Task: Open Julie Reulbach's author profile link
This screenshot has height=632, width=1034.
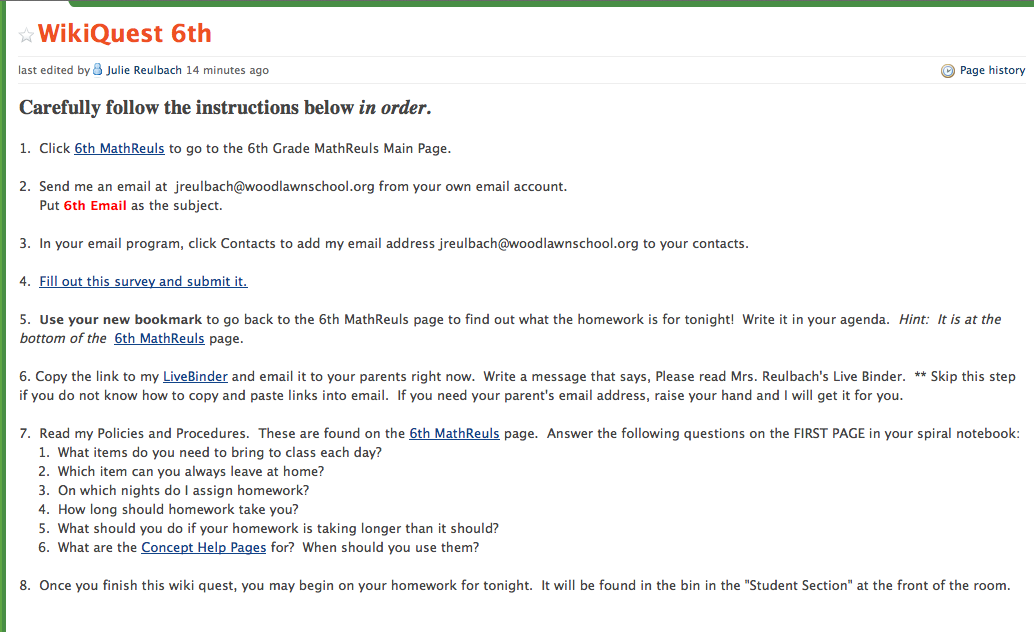Action: [x=144, y=71]
